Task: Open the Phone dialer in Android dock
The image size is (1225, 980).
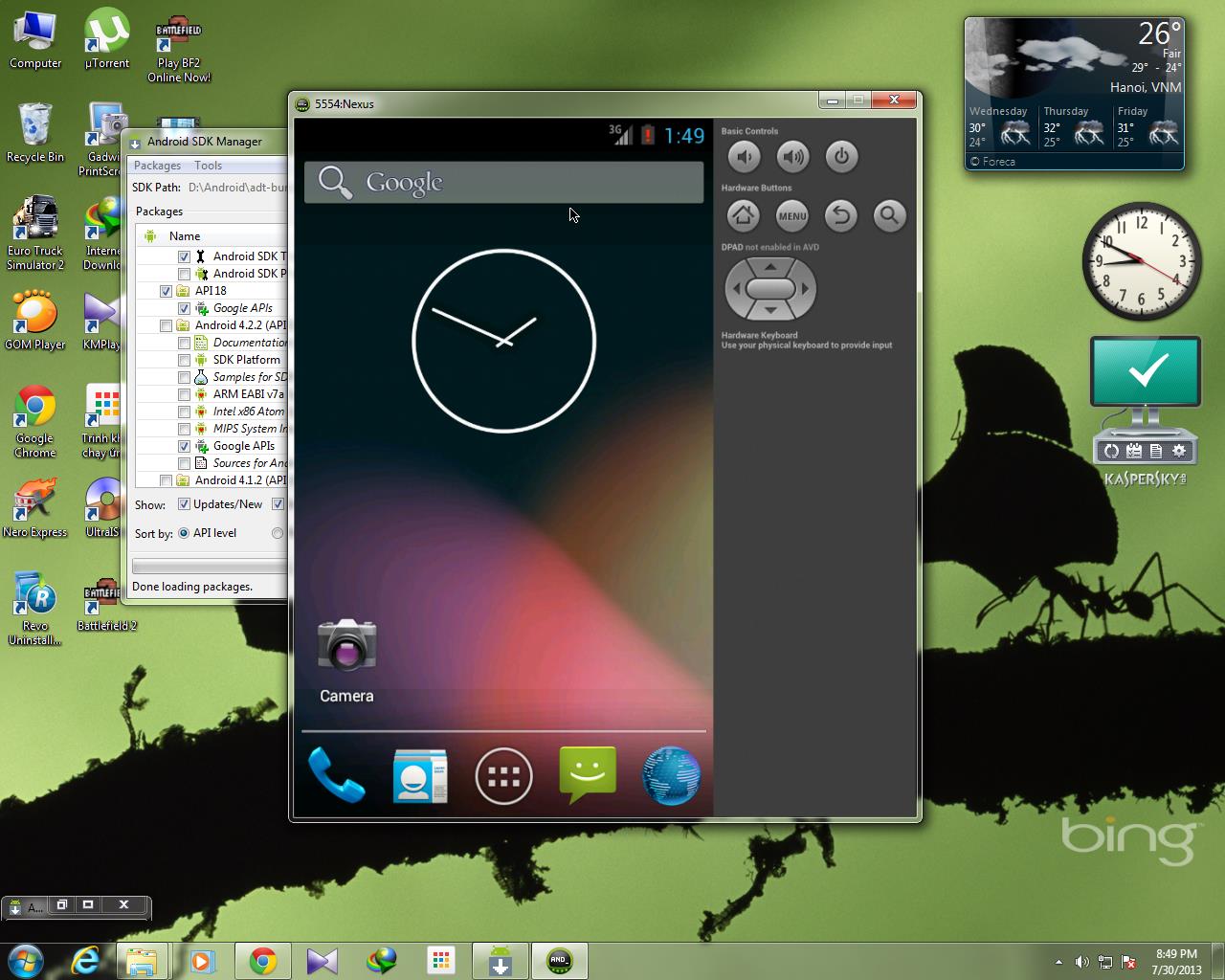Action: [x=336, y=775]
